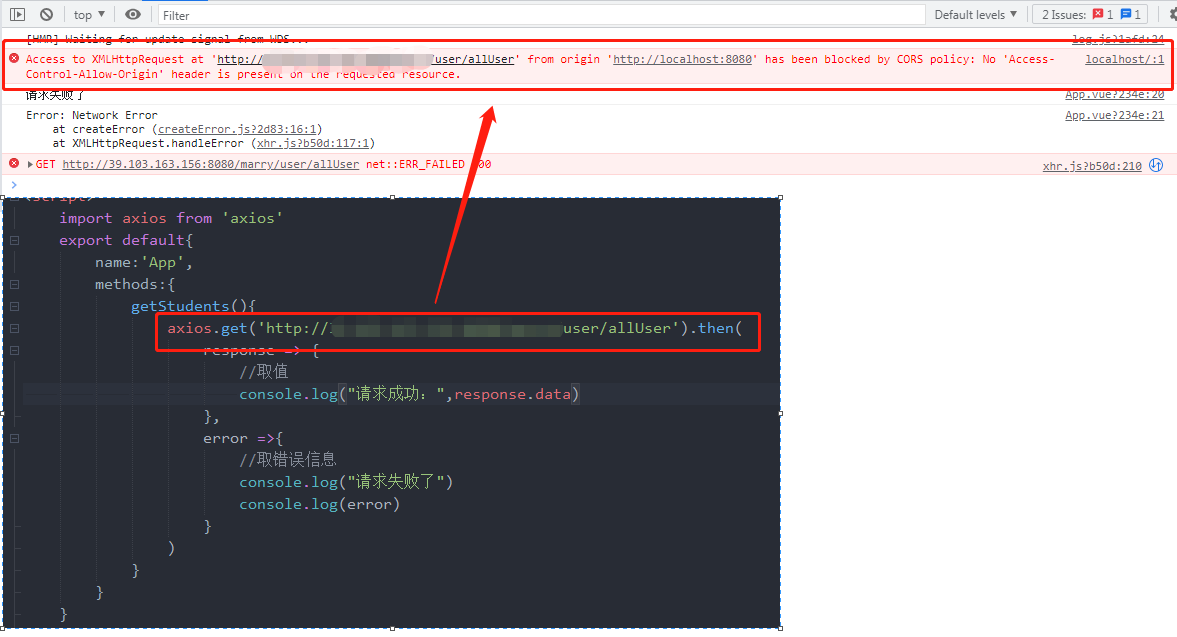Click the //取错误信息 comment line

pyautogui.click(x=287, y=460)
